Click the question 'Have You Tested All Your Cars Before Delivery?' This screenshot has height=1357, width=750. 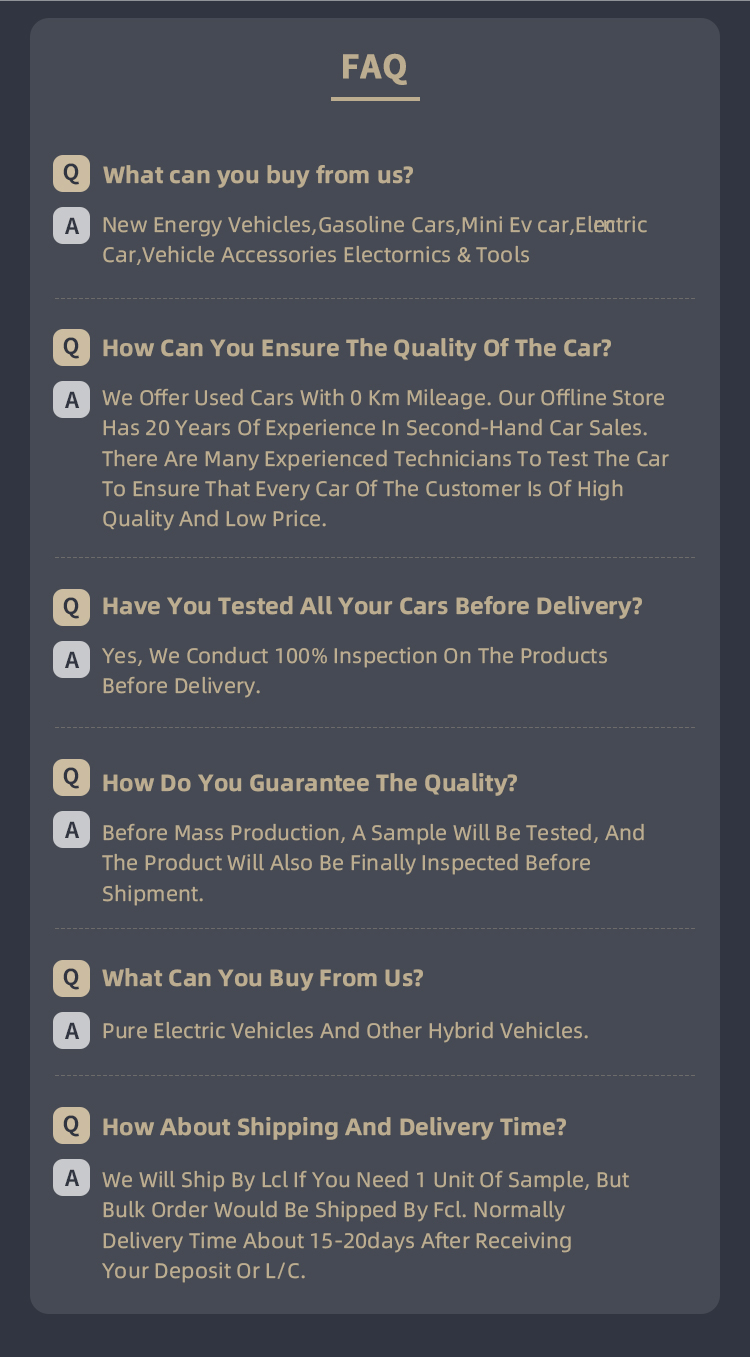coord(372,606)
